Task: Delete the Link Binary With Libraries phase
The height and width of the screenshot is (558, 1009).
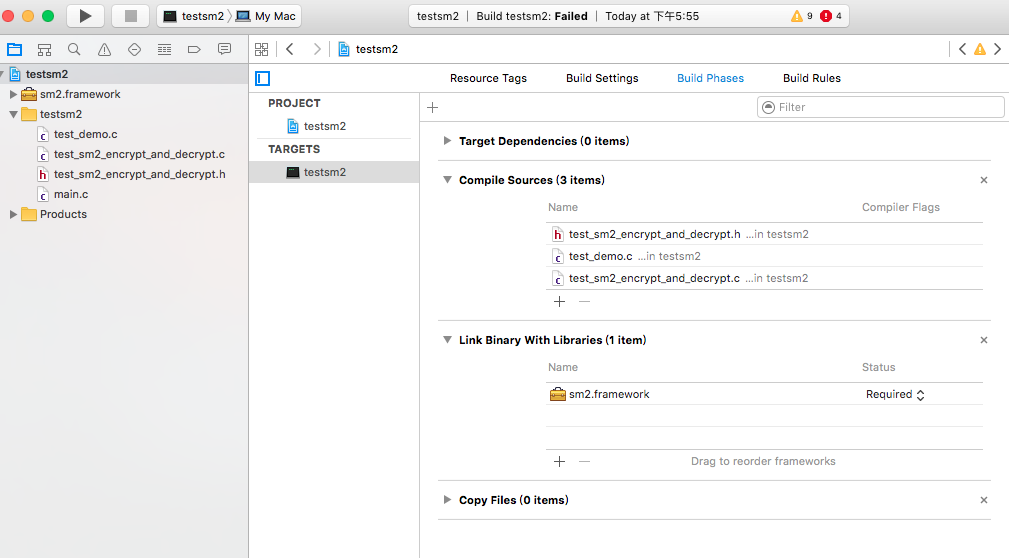Action: [983, 340]
